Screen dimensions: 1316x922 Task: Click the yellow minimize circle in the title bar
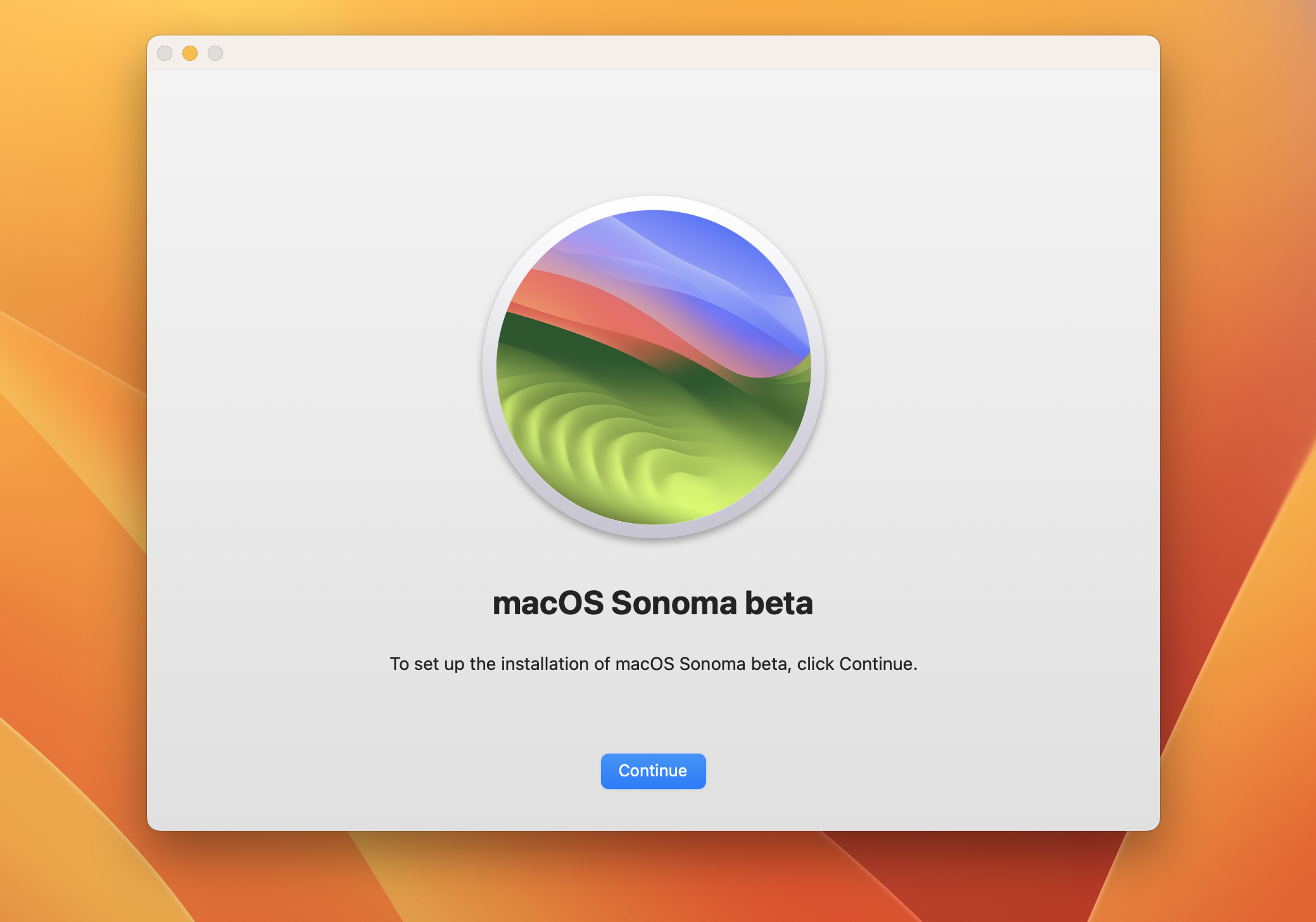(x=190, y=53)
